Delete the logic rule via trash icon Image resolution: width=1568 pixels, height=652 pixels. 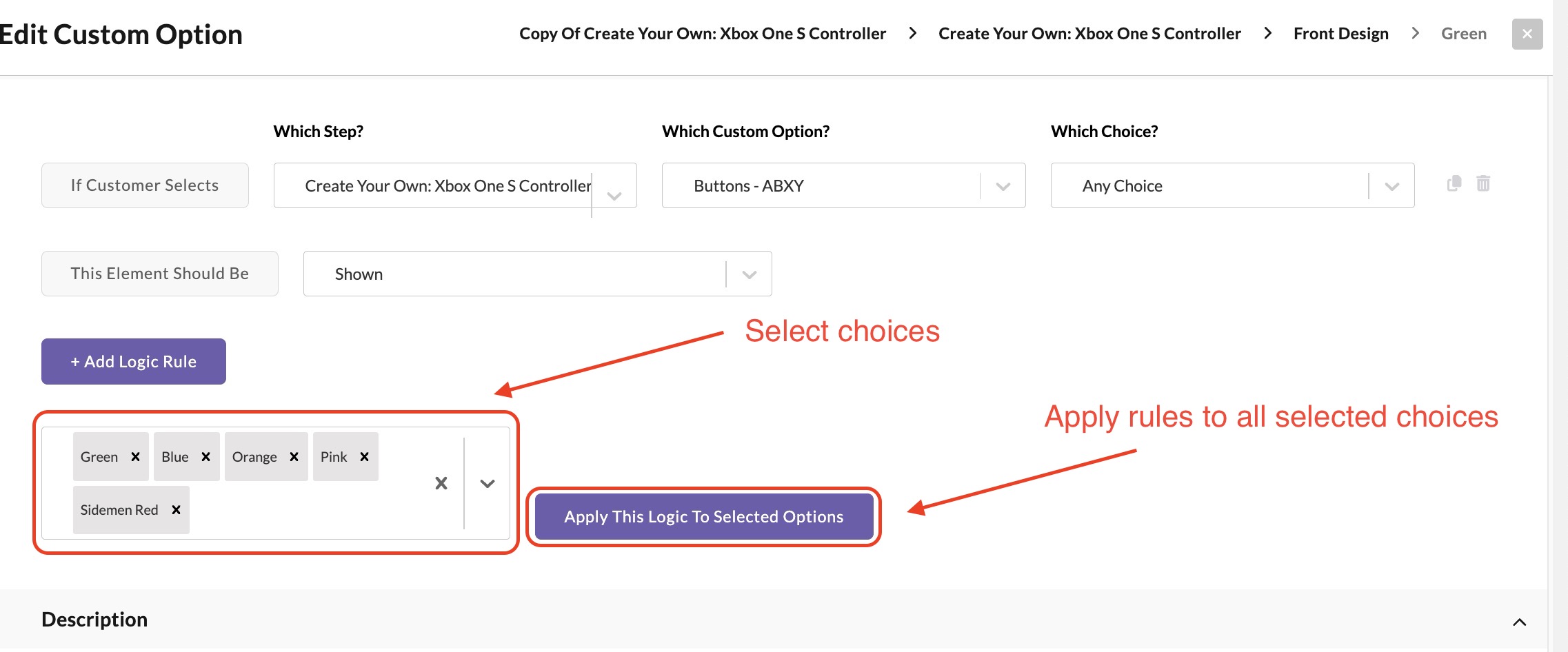[x=1483, y=183]
